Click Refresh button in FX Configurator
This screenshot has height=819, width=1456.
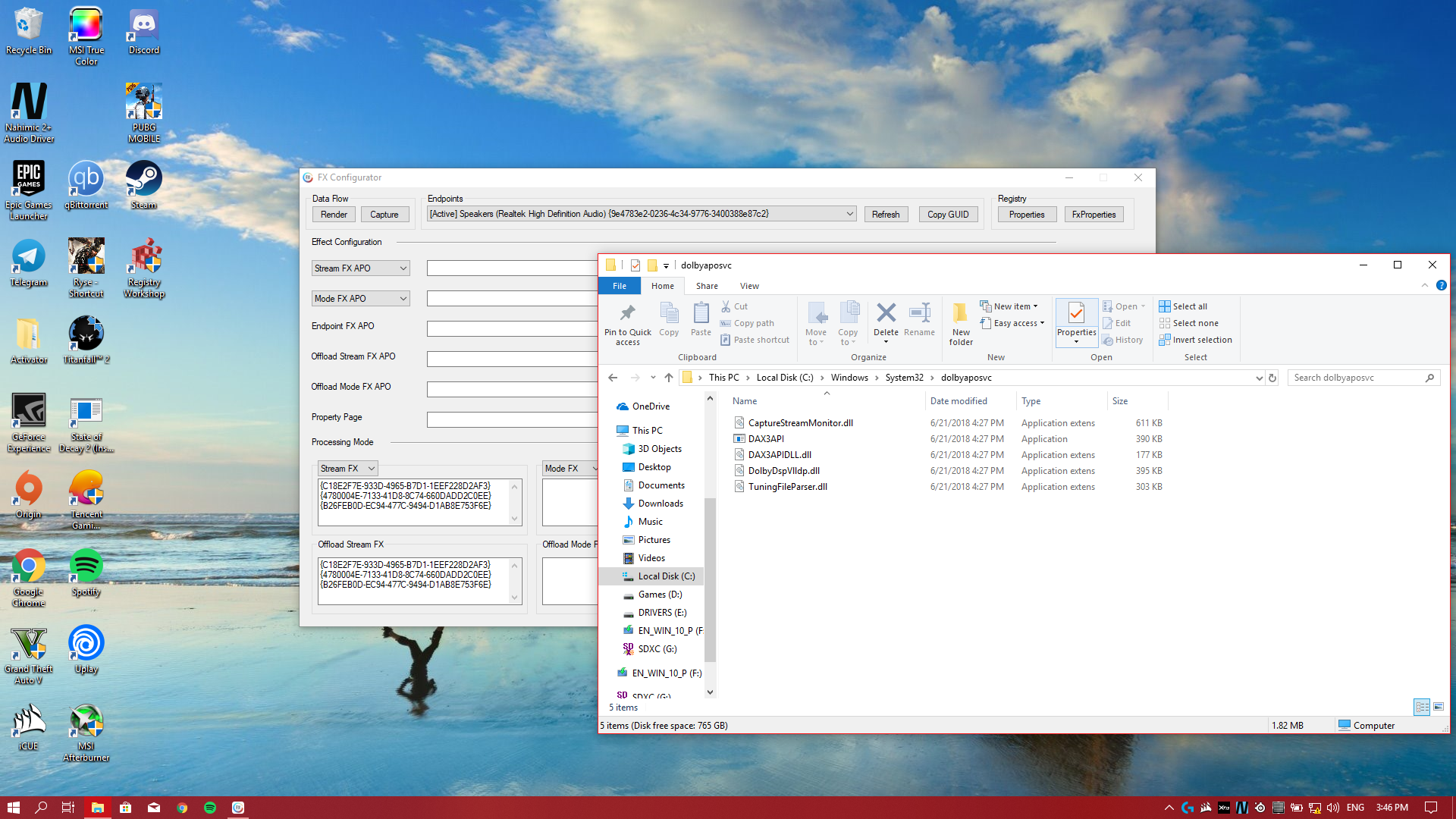886,215
